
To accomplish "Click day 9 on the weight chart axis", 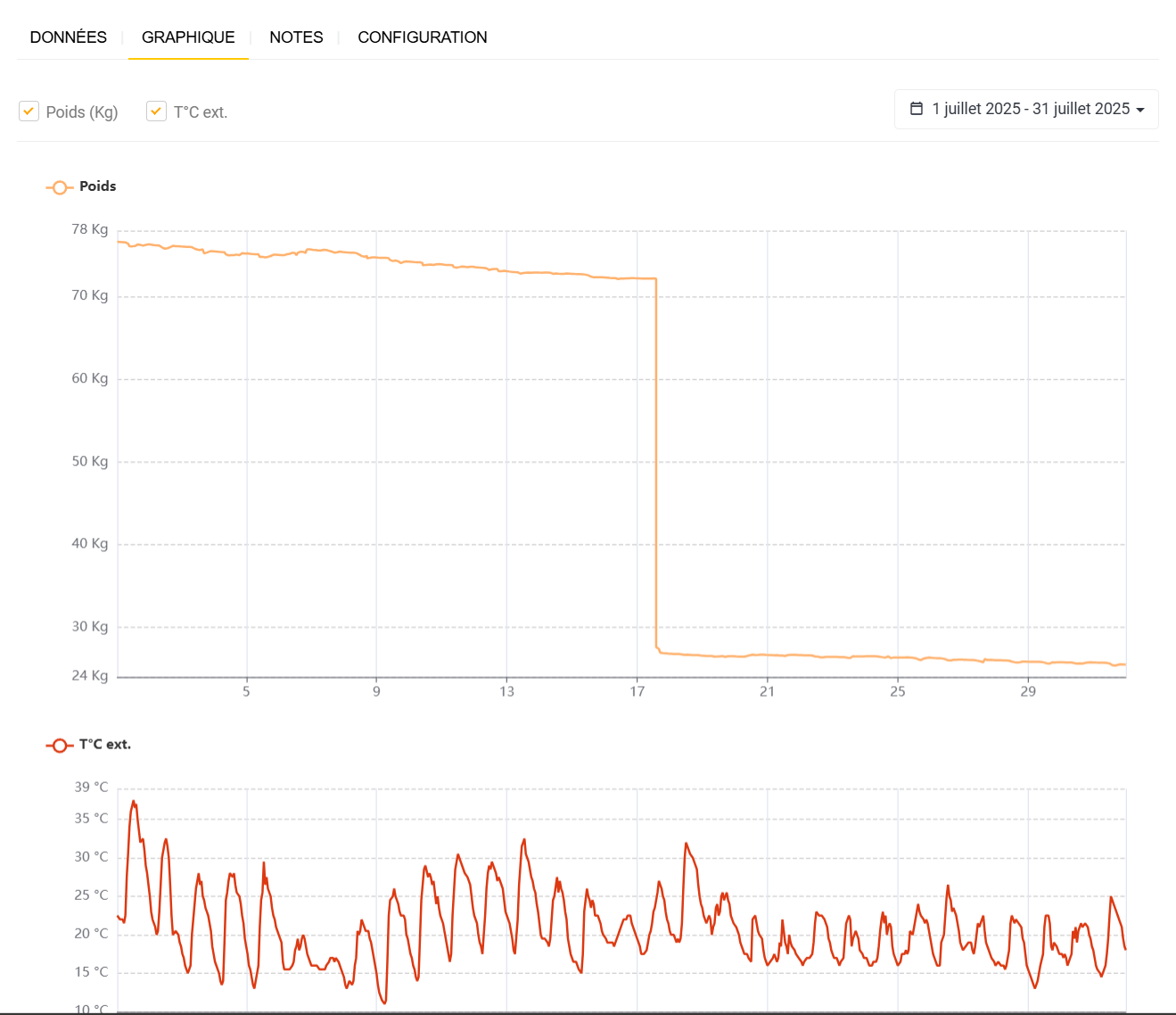I will pyautogui.click(x=376, y=691).
